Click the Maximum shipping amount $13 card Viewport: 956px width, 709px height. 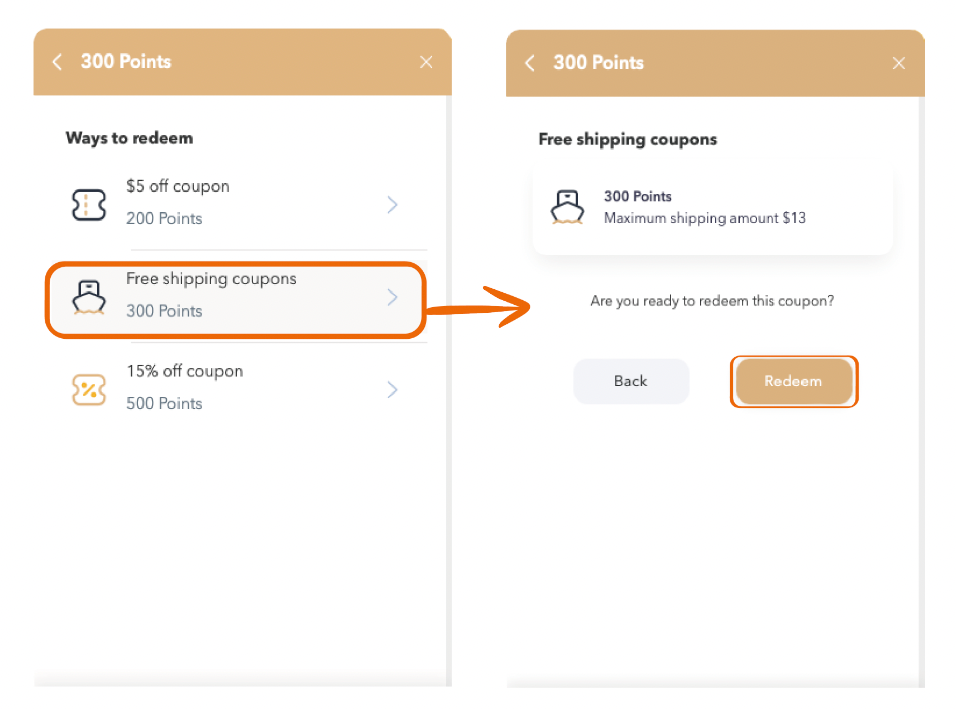pyautogui.click(x=712, y=208)
